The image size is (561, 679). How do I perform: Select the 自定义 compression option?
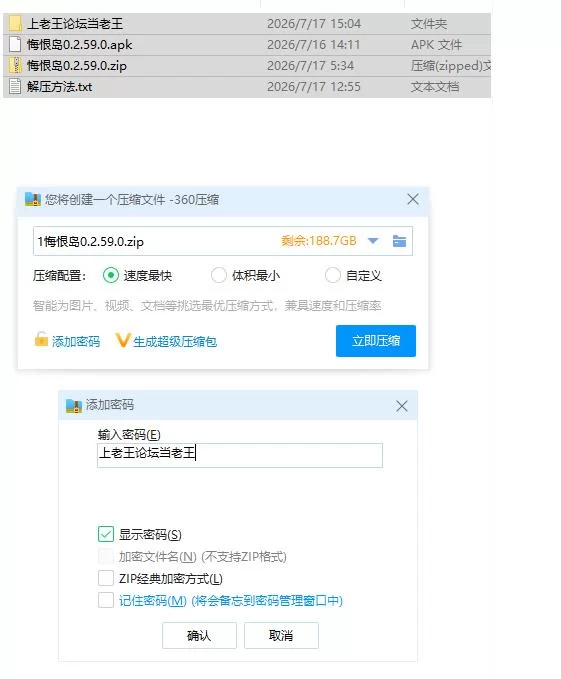click(x=332, y=275)
